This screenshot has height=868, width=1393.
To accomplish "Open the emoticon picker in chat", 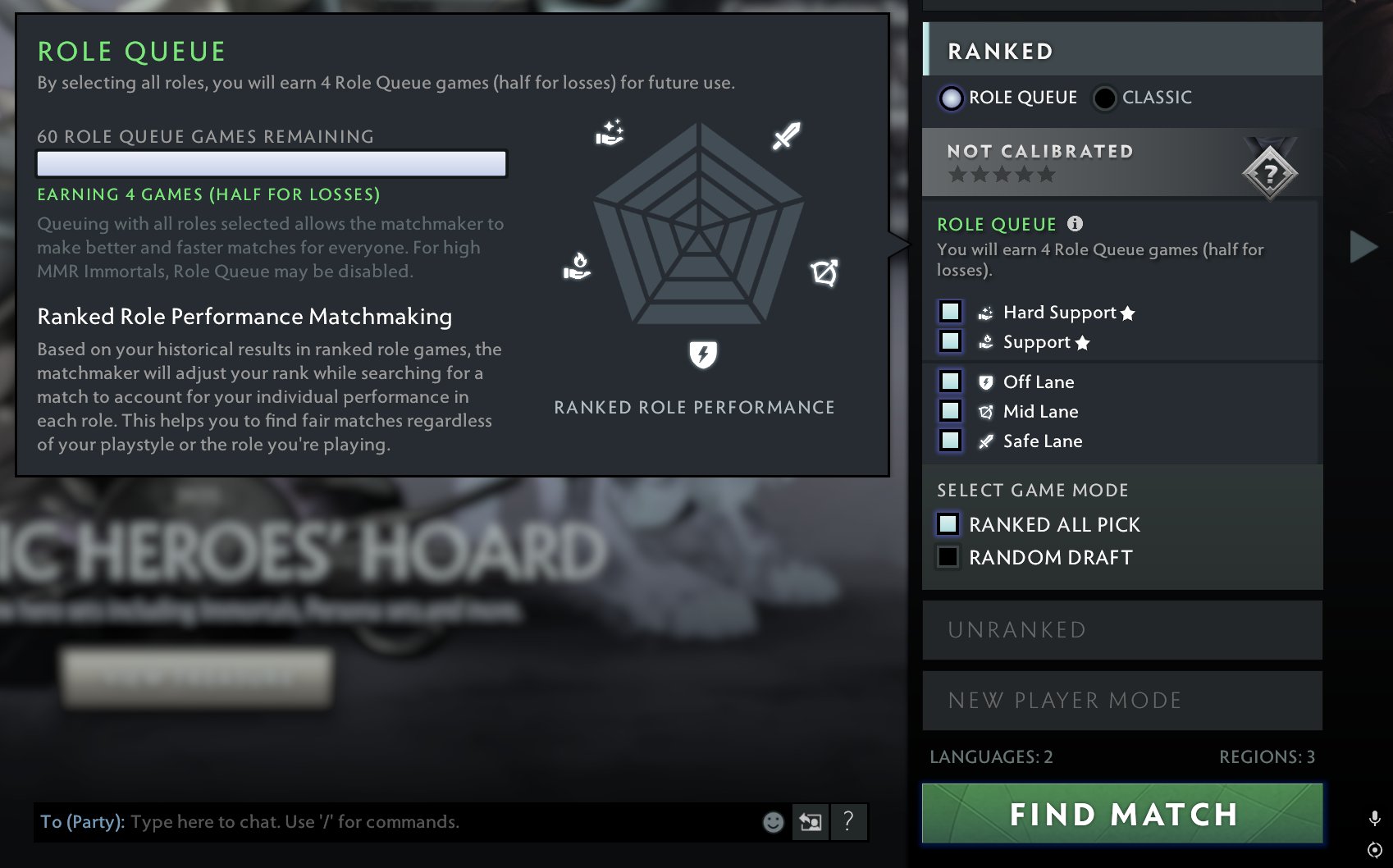I will pos(773,822).
